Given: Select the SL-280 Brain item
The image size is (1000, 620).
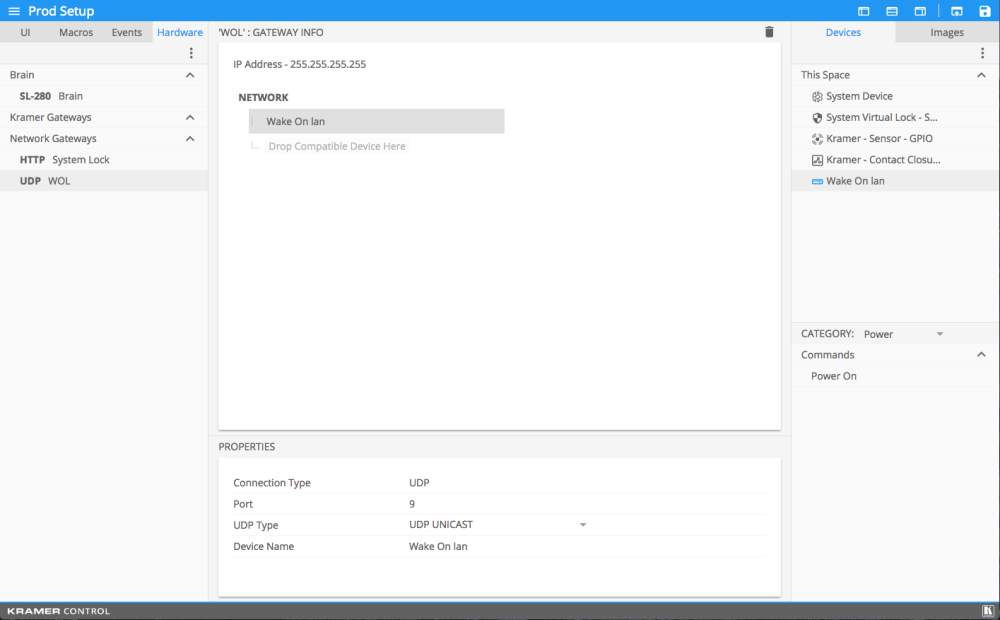Looking at the screenshot, I should (104, 96).
